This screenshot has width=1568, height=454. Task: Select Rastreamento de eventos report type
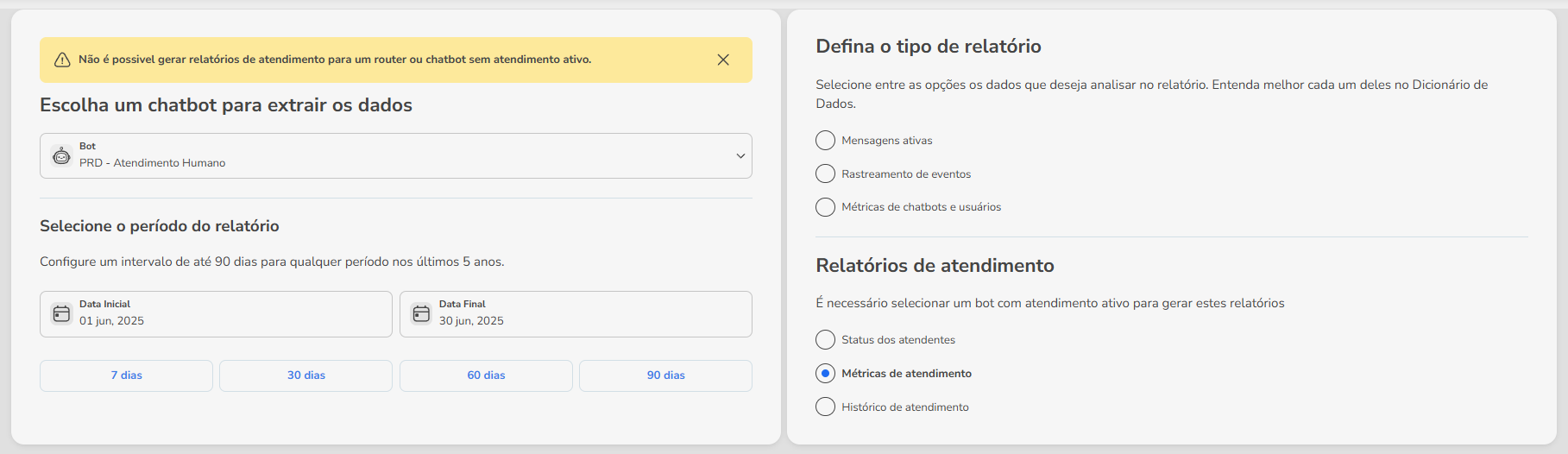pos(826,174)
